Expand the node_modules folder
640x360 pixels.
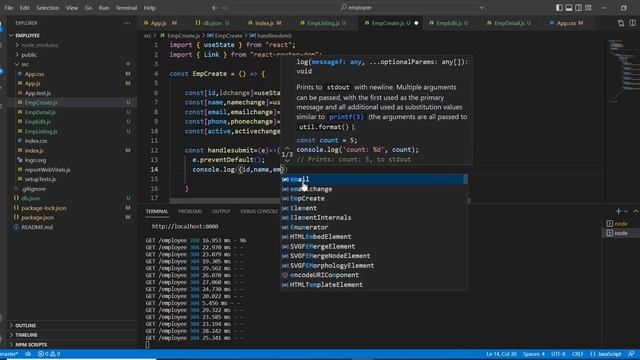point(40,45)
